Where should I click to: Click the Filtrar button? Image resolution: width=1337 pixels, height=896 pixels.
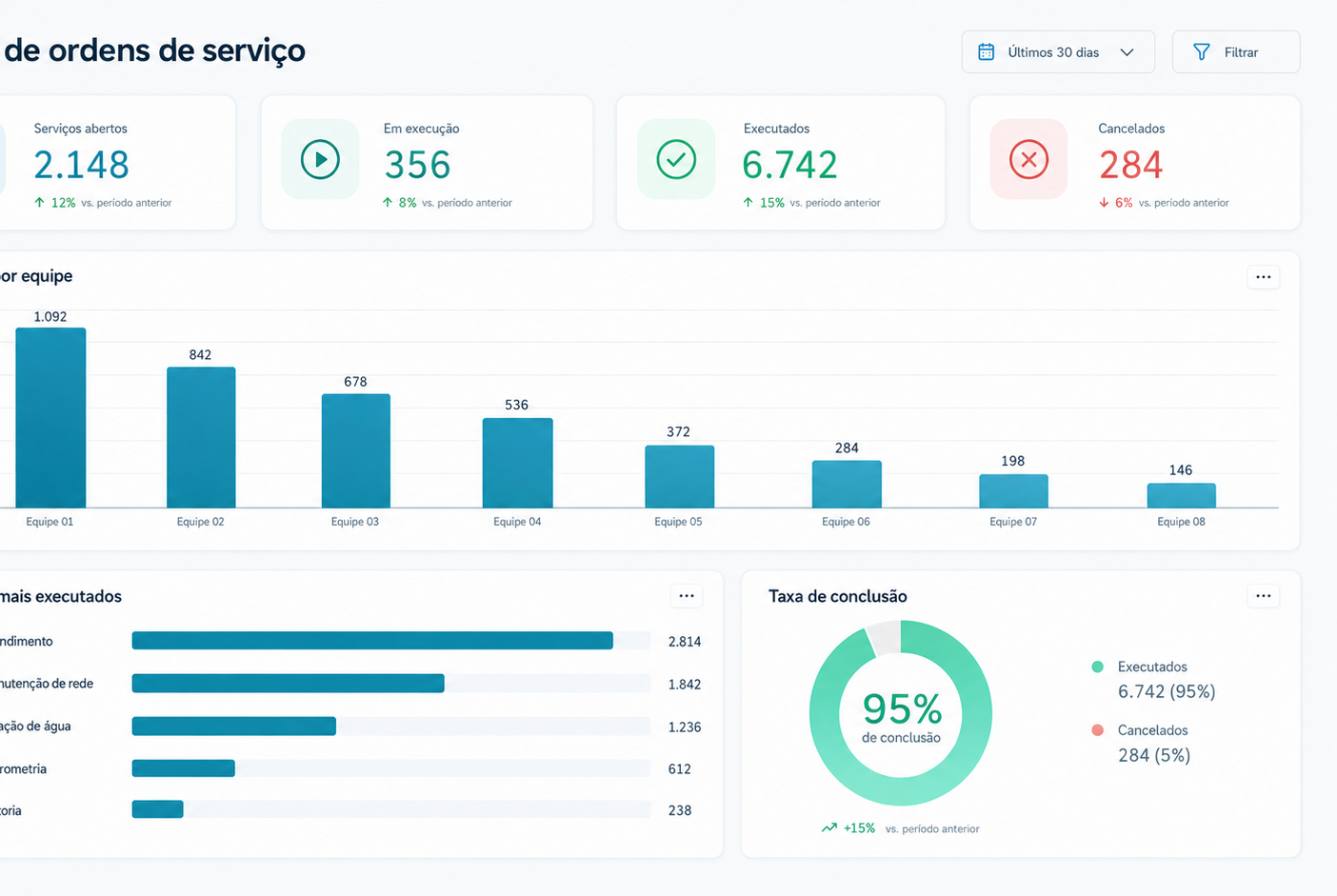pyautogui.click(x=1236, y=52)
